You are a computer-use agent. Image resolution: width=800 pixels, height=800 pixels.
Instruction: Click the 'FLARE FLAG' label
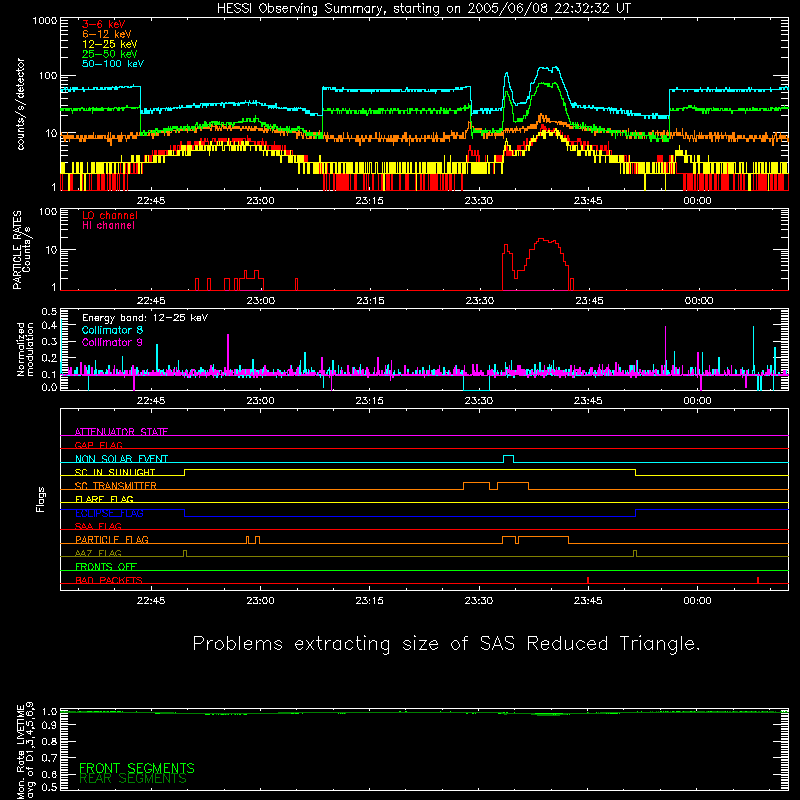[104, 499]
